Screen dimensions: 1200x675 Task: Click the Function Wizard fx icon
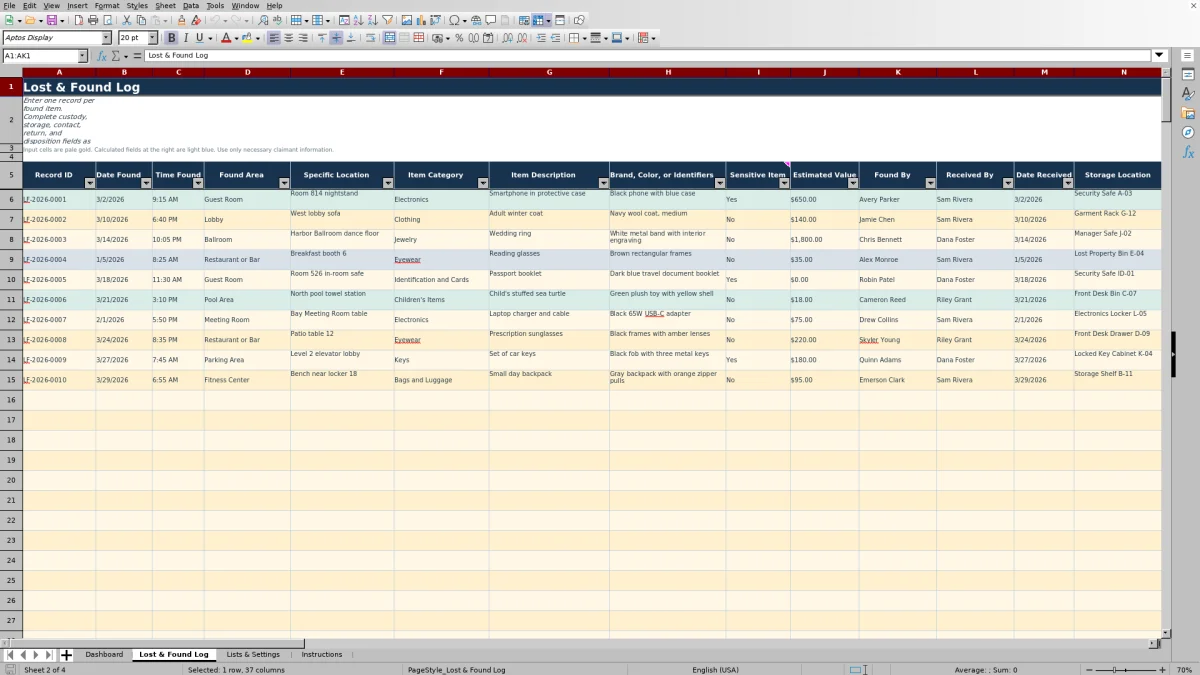tap(102, 56)
